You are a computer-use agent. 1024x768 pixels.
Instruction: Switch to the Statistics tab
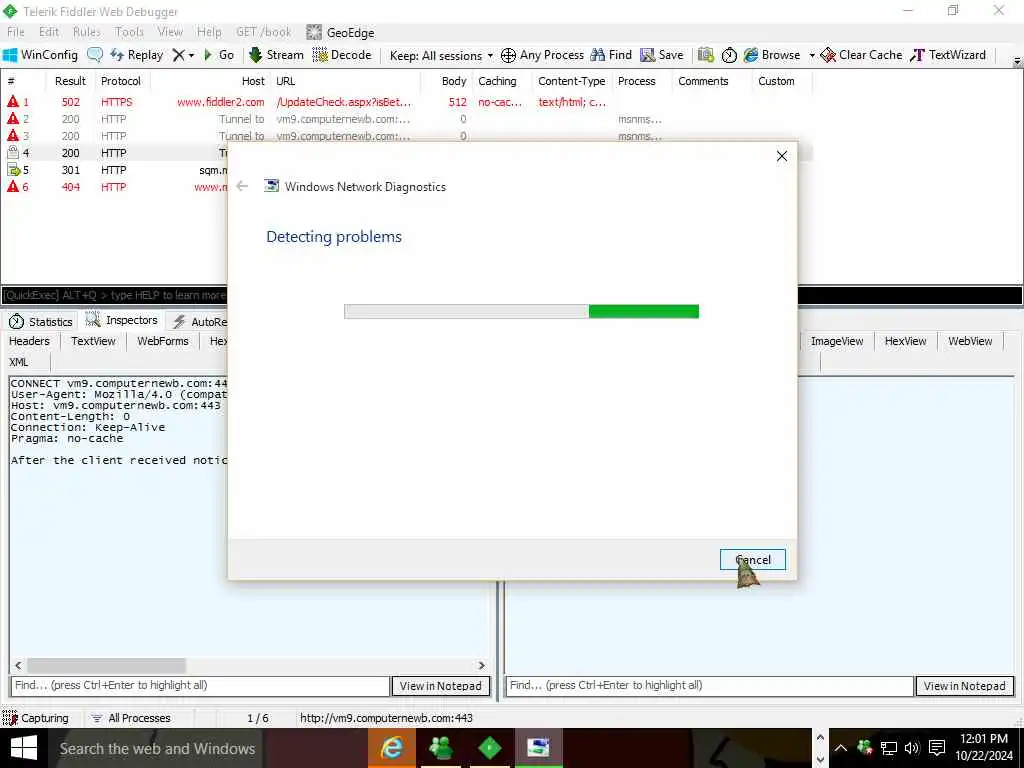(40, 321)
